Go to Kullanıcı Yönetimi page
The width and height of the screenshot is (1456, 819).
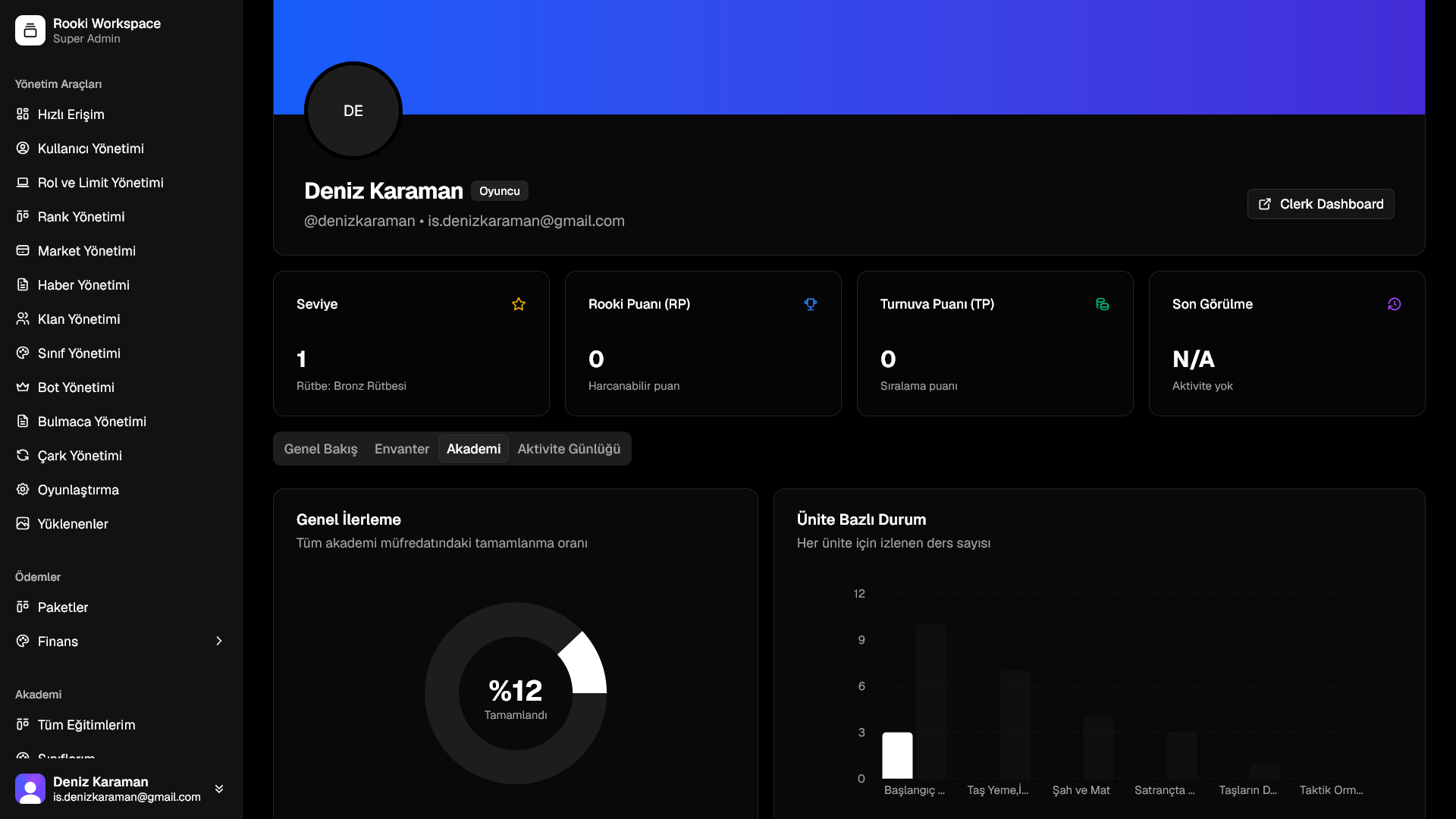click(x=121, y=148)
